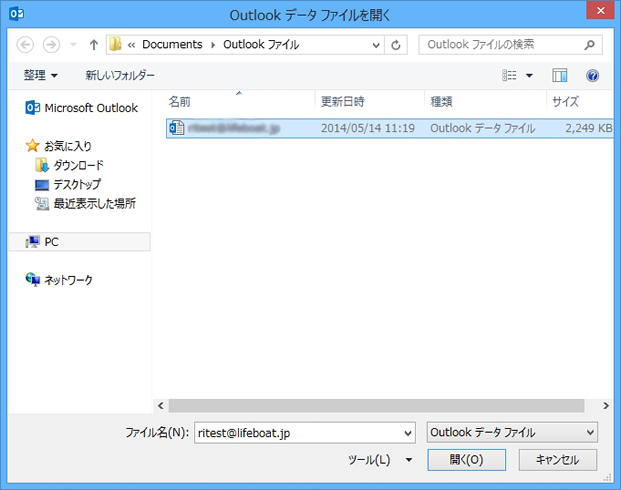The width and height of the screenshot is (621, 490).
Task: Go back with the left arrow button
Action: (25, 44)
